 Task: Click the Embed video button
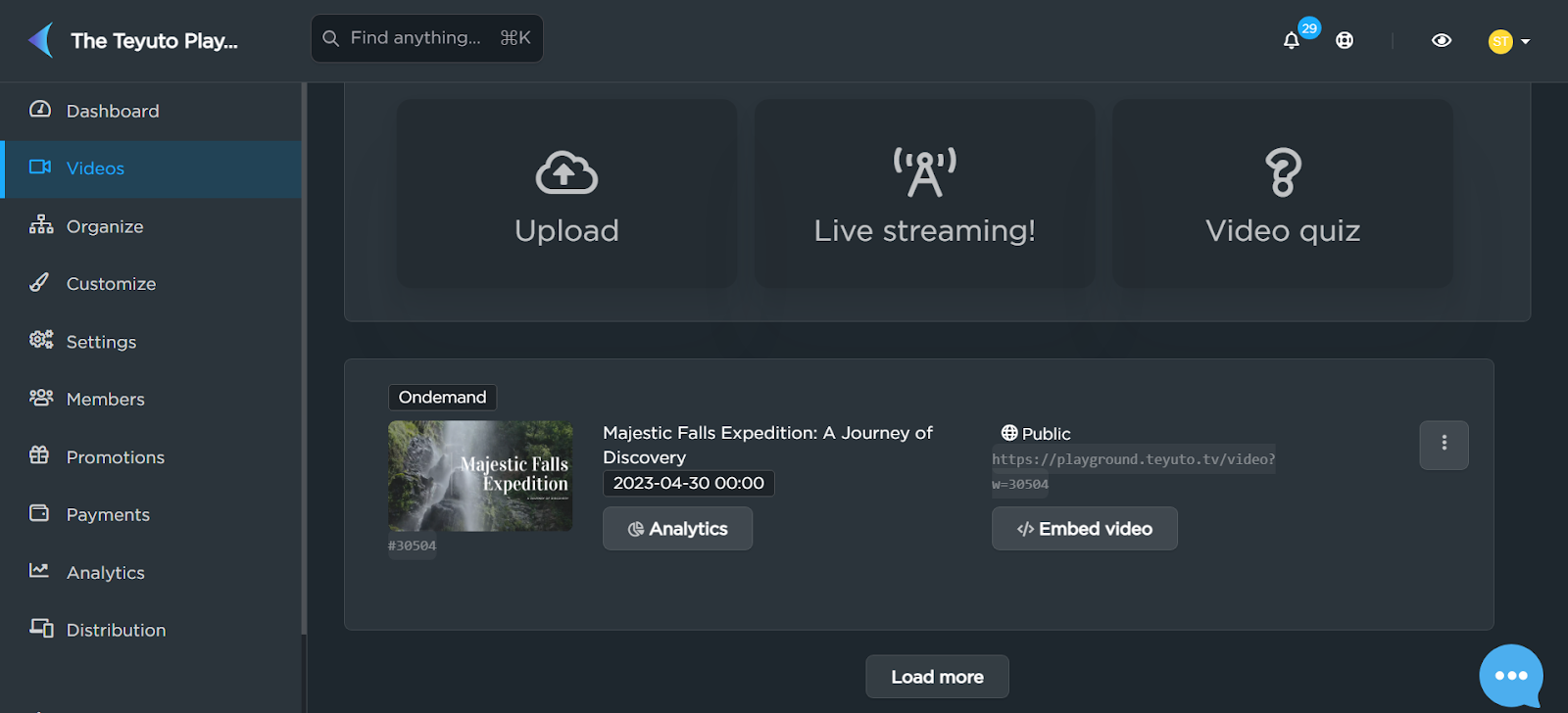coord(1085,529)
